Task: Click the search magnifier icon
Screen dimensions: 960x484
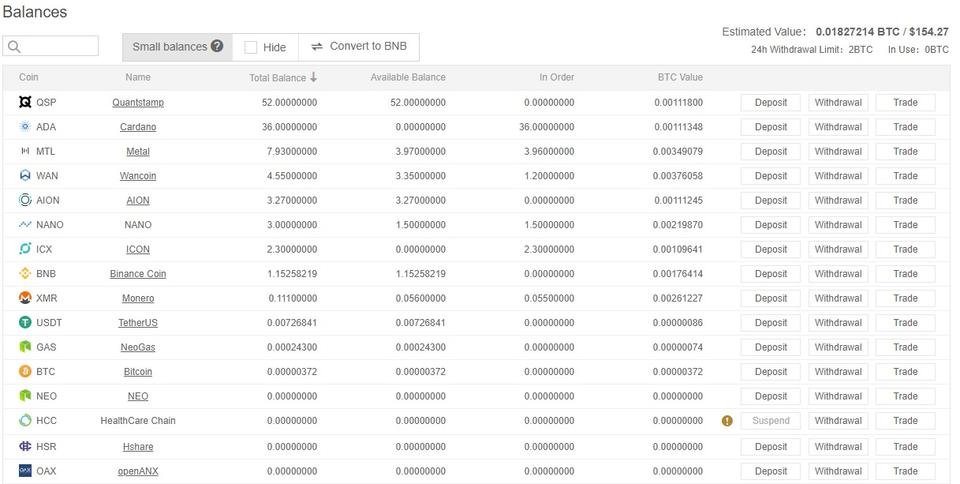Action: point(14,47)
